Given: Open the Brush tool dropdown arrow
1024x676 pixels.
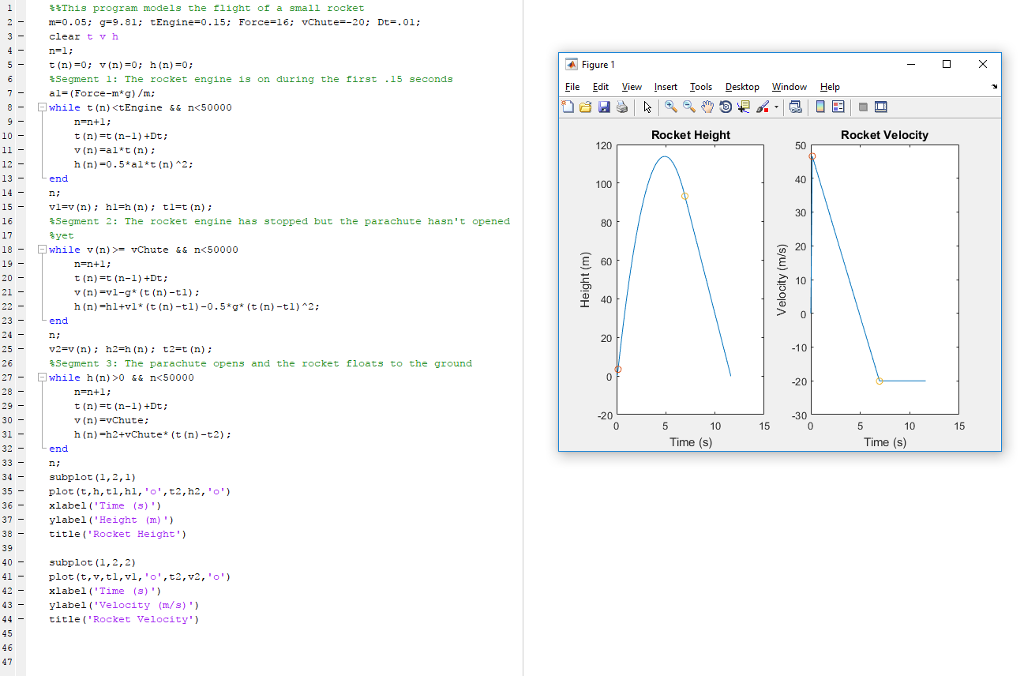Looking at the screenshot, I should pyautogui.click(x=776, y=106).
